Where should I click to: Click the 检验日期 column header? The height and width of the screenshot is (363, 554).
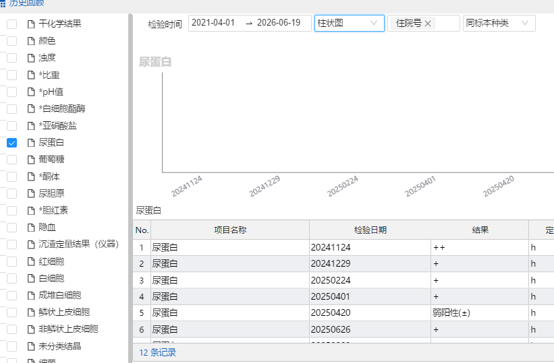[370, 230]
